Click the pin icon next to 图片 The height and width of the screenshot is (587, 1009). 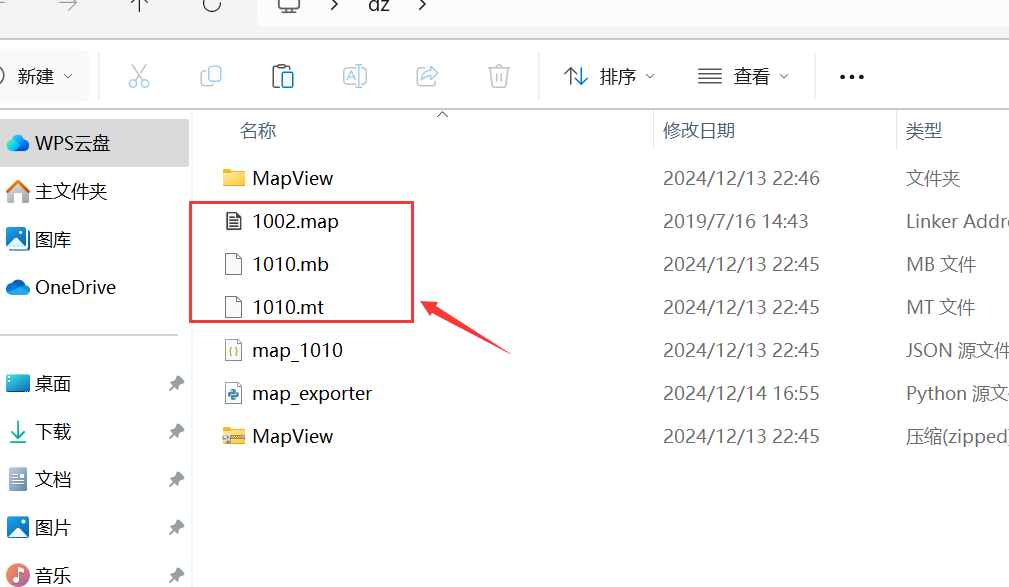coord(176,528)
